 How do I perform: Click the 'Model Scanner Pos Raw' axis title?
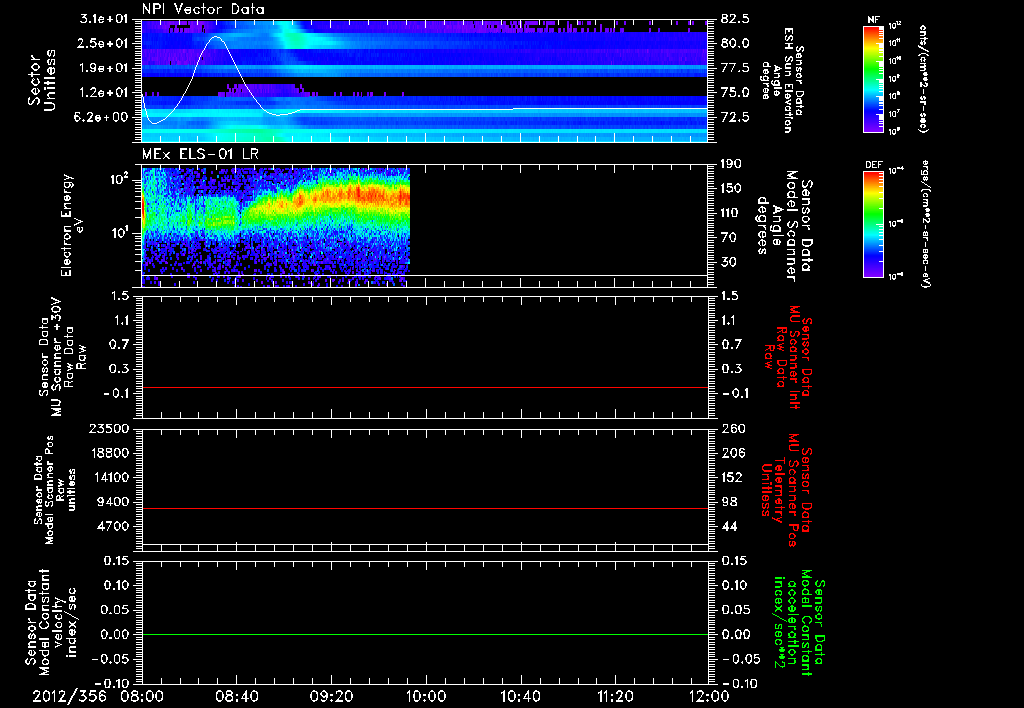56,490
